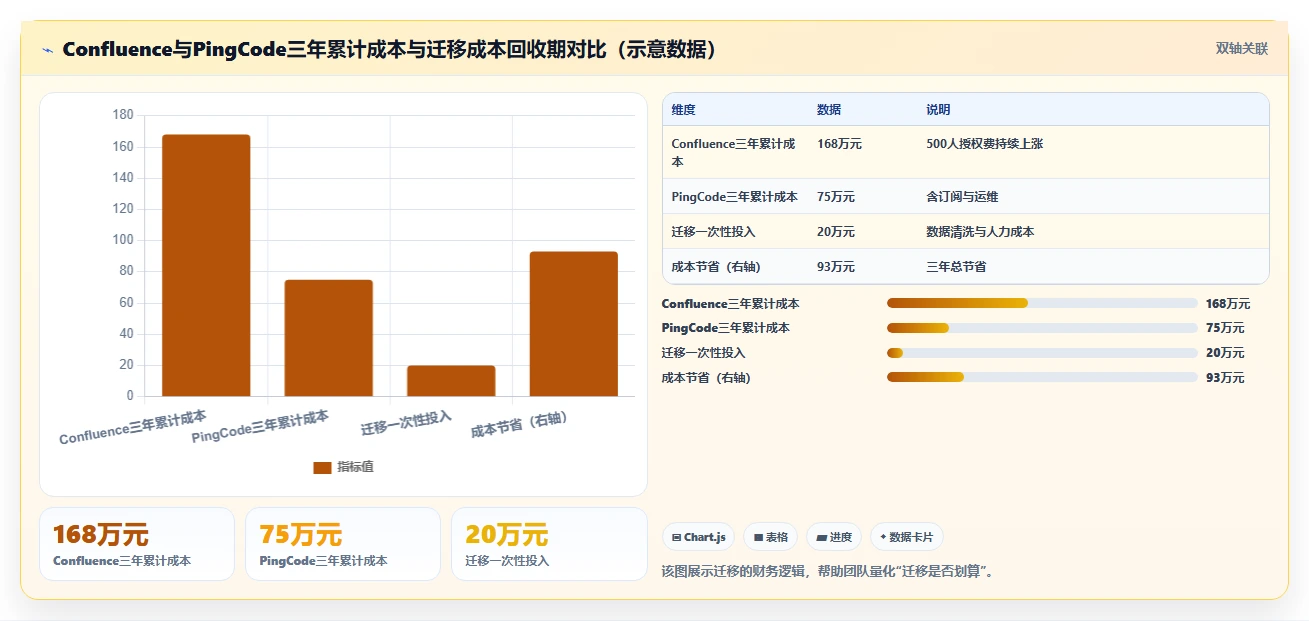Click the 成本节省(右轴) bar in the chart
The height and width of the screenshot is (621, 1309).
(x=573, y=324)
